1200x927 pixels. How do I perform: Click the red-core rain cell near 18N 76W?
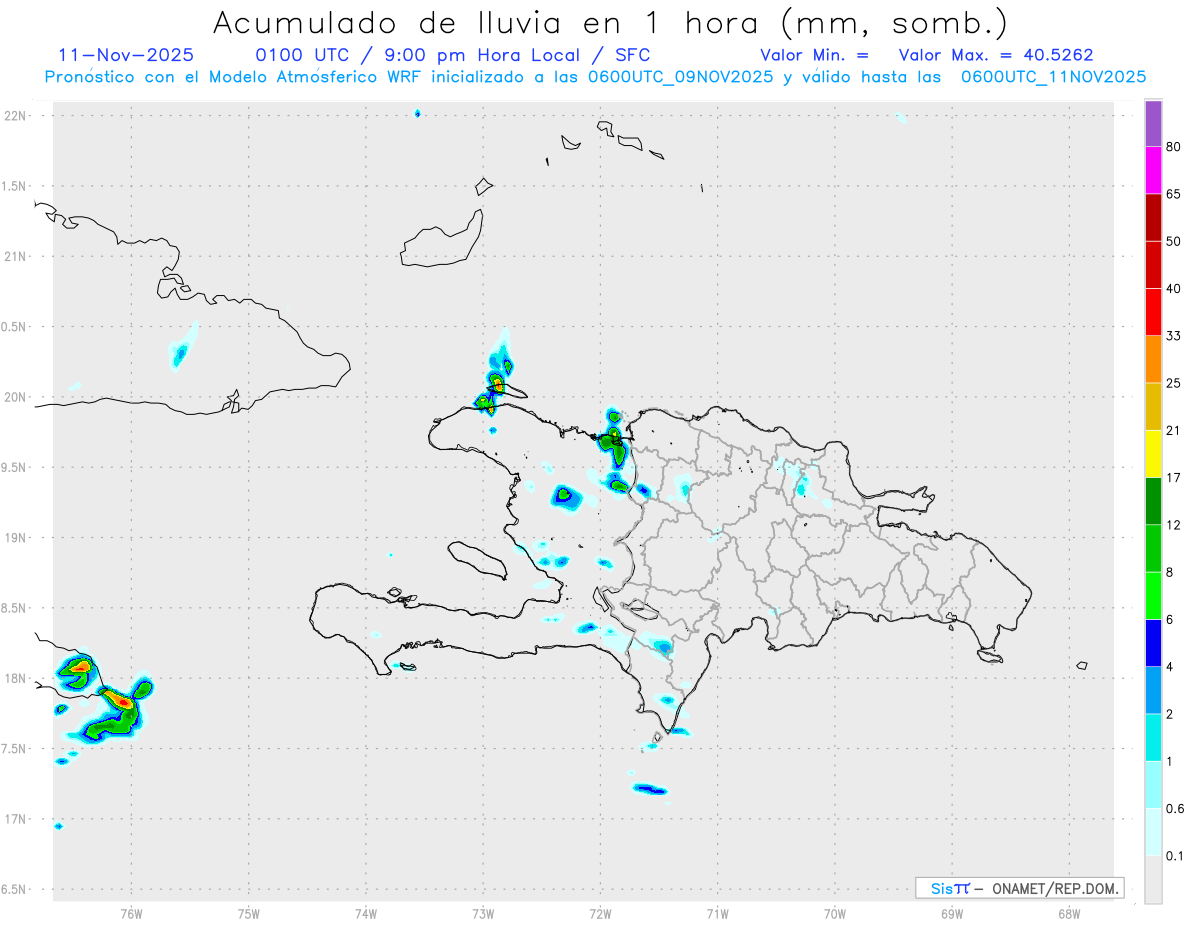click(122, 702)
